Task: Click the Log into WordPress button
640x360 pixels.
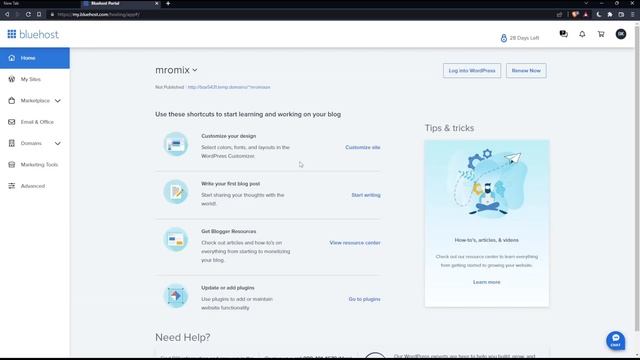Action: [x=472, y=71]
